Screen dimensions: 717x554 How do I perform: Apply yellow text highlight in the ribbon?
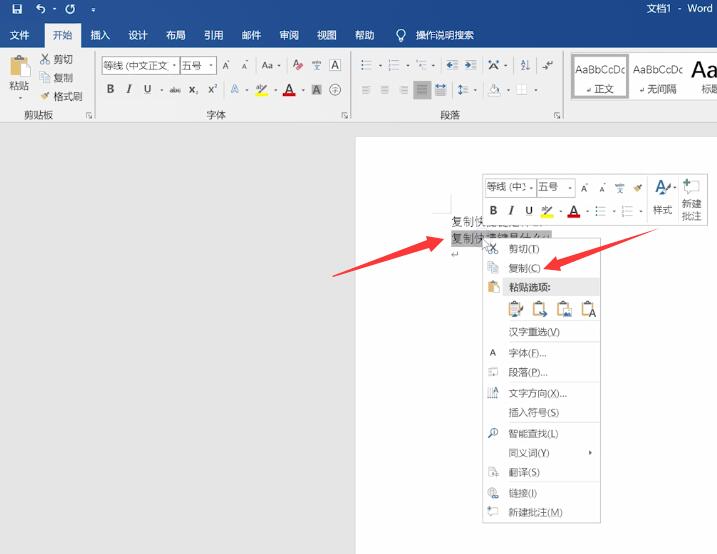coord(262,90)
